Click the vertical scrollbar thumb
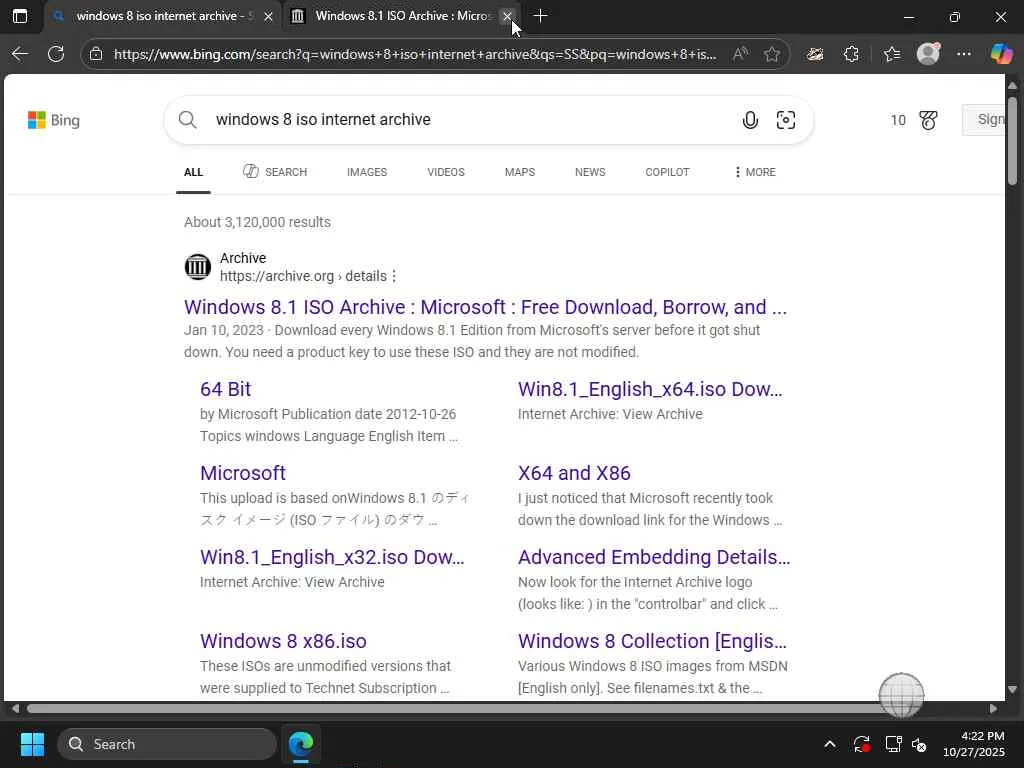1024x768 pixels. (1012, 140)
